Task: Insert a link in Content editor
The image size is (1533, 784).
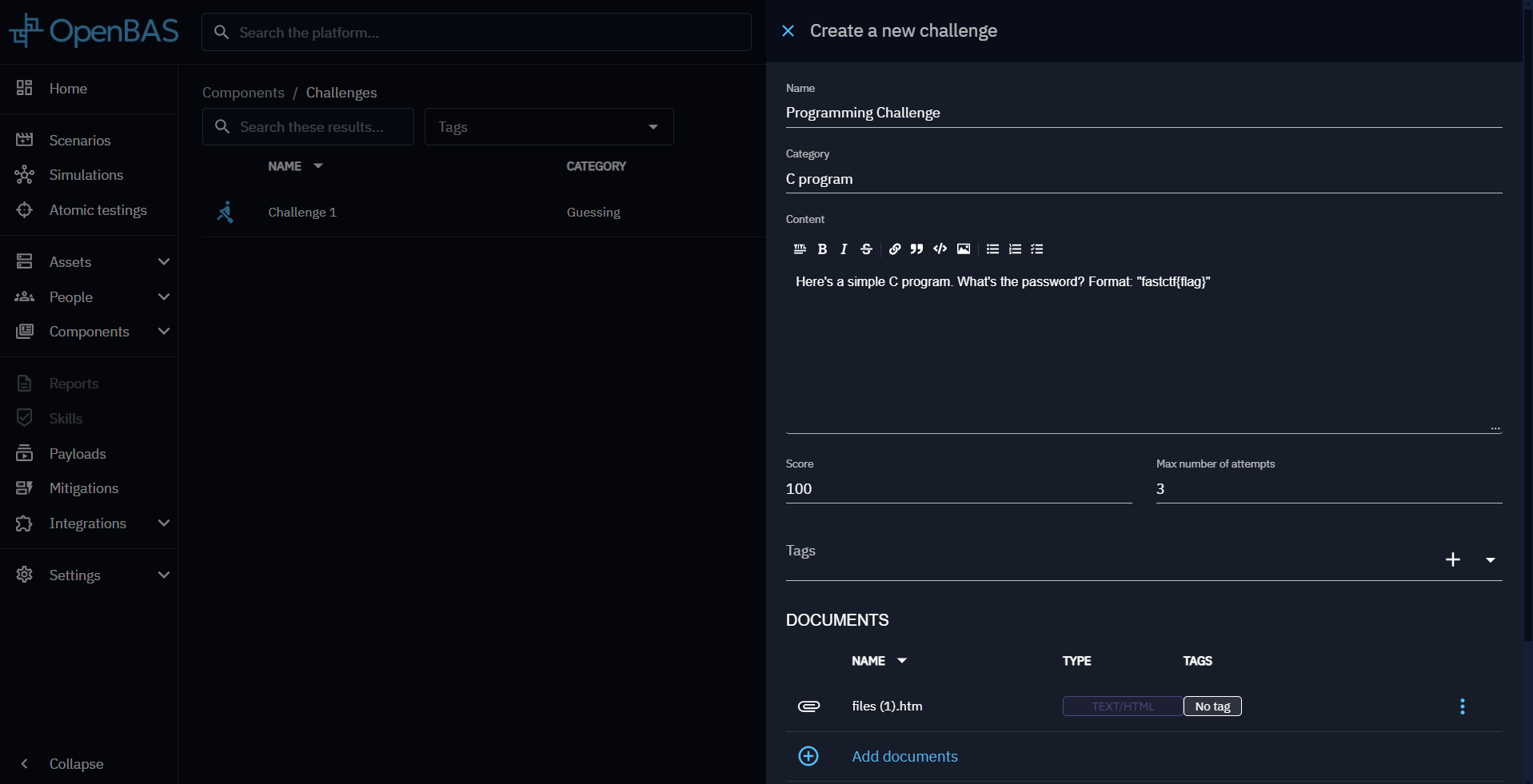Action: point(895,249)
